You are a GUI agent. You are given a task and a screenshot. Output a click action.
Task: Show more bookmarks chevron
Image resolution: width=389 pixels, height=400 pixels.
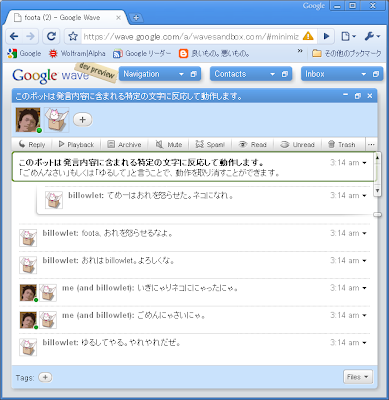tap(300, 51)
